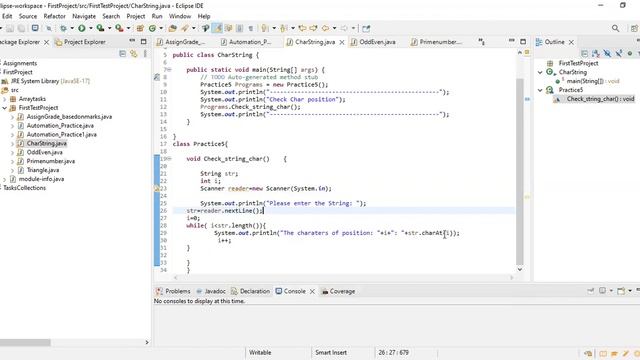
Task: Click Package Explorer horizontal scrollbar thumb
Action: pyautogui.click(x=25, y=342)
